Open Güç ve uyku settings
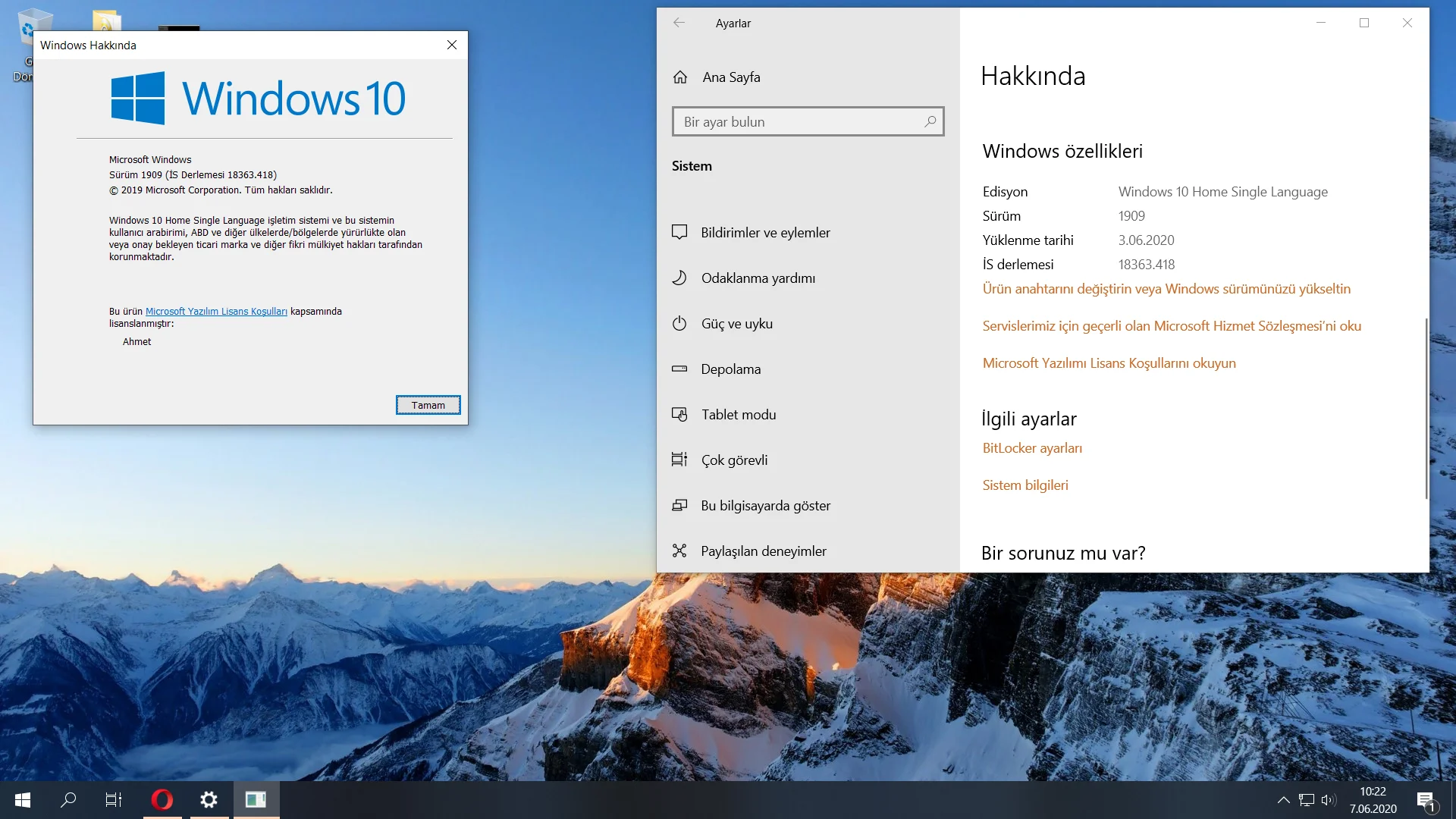The width and height of the screenshot is (1456, 819). 736,323
